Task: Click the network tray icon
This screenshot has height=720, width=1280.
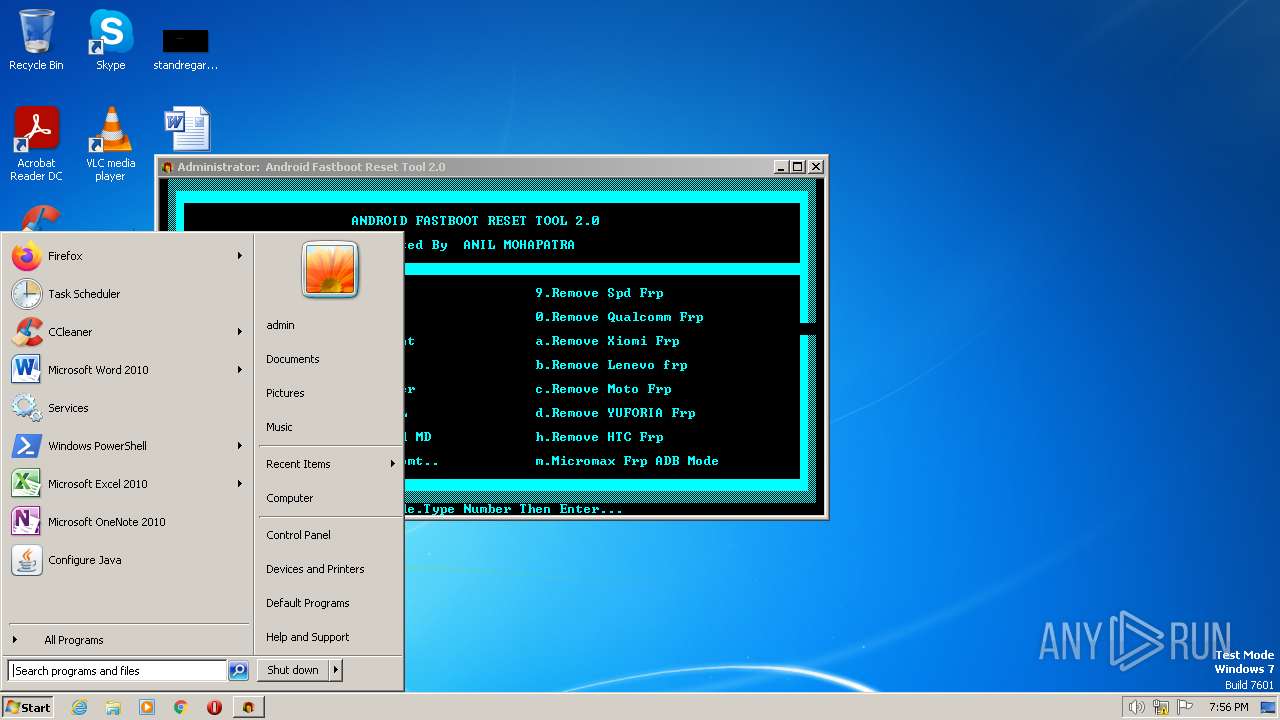Action: [x=1161, y=707]
